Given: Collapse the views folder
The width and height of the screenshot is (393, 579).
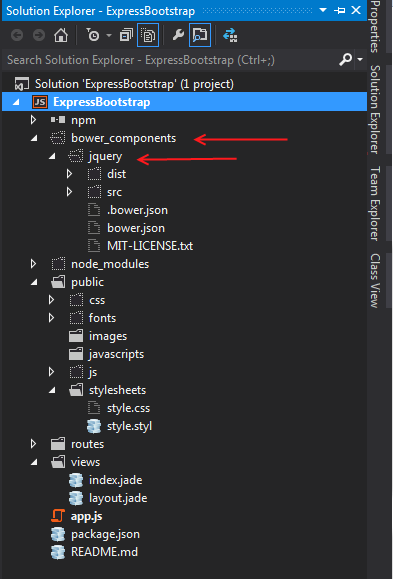Looking at the screenshot, I should (34, 462).
